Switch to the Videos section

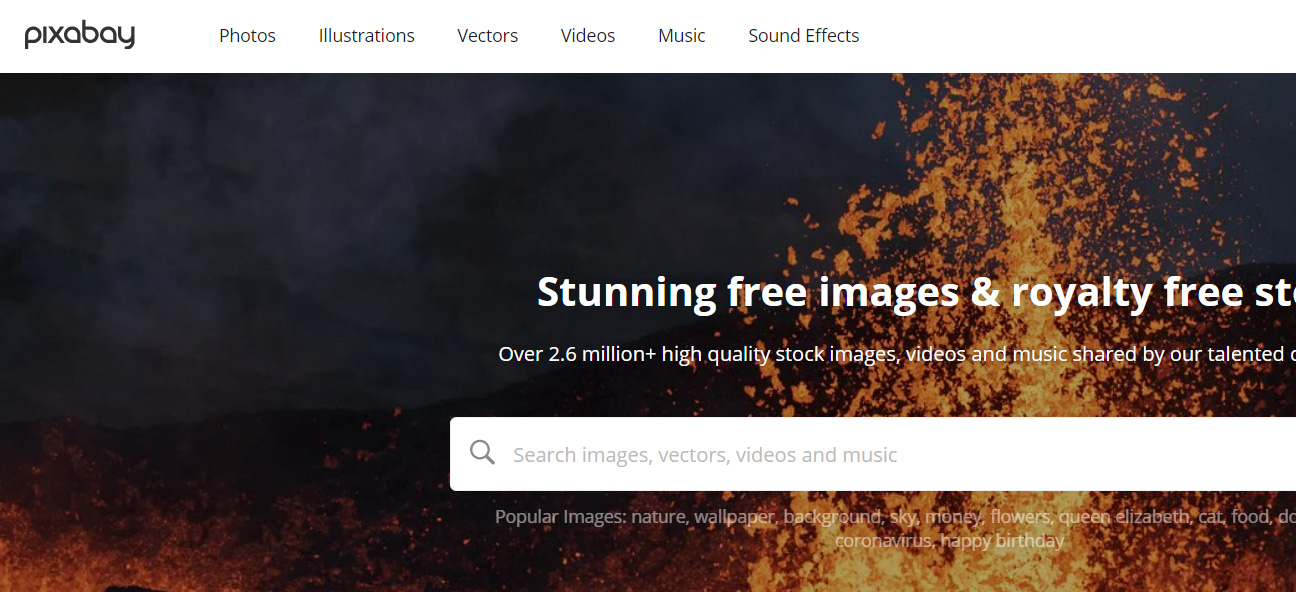587,36
